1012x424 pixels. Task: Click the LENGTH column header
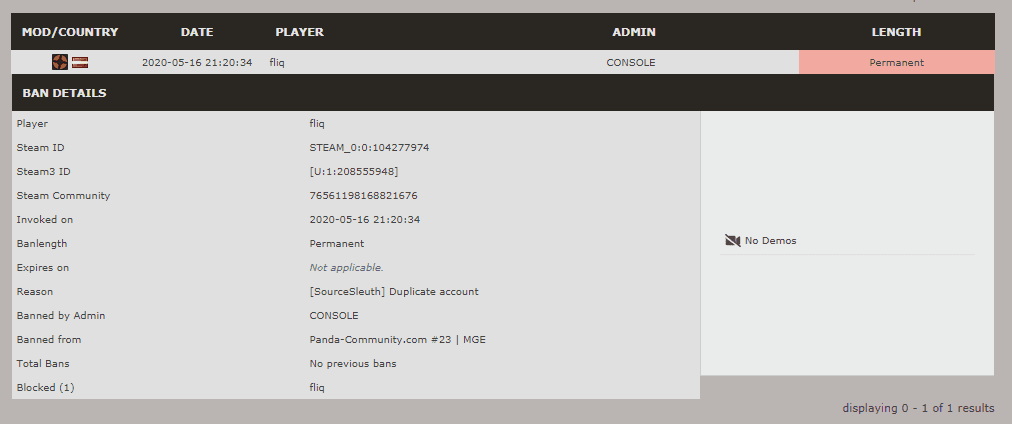pyautogui.click(x=896, y=32)
